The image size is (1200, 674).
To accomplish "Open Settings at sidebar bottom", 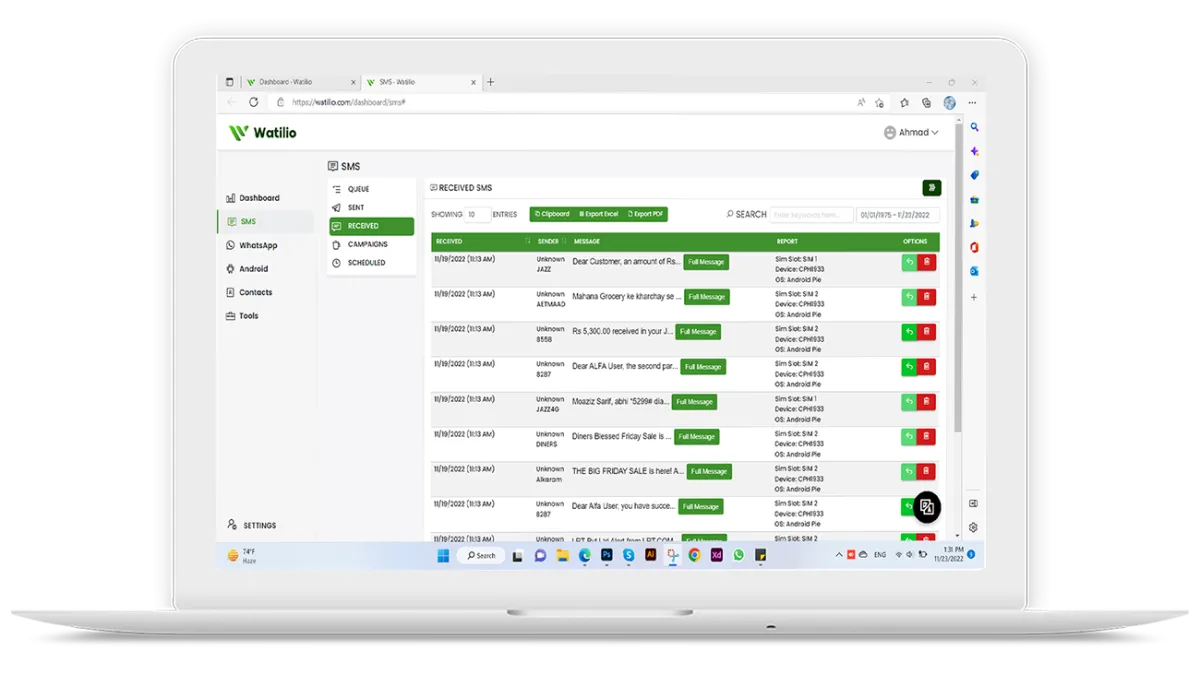I will click(252, 525).
